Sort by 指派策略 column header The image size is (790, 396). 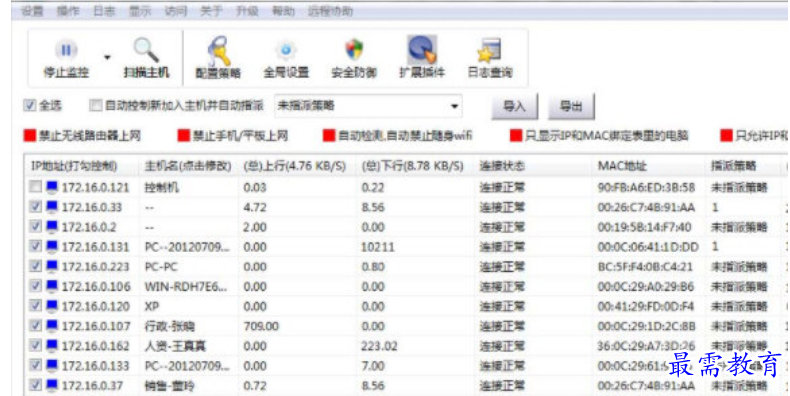pos(743,166)
